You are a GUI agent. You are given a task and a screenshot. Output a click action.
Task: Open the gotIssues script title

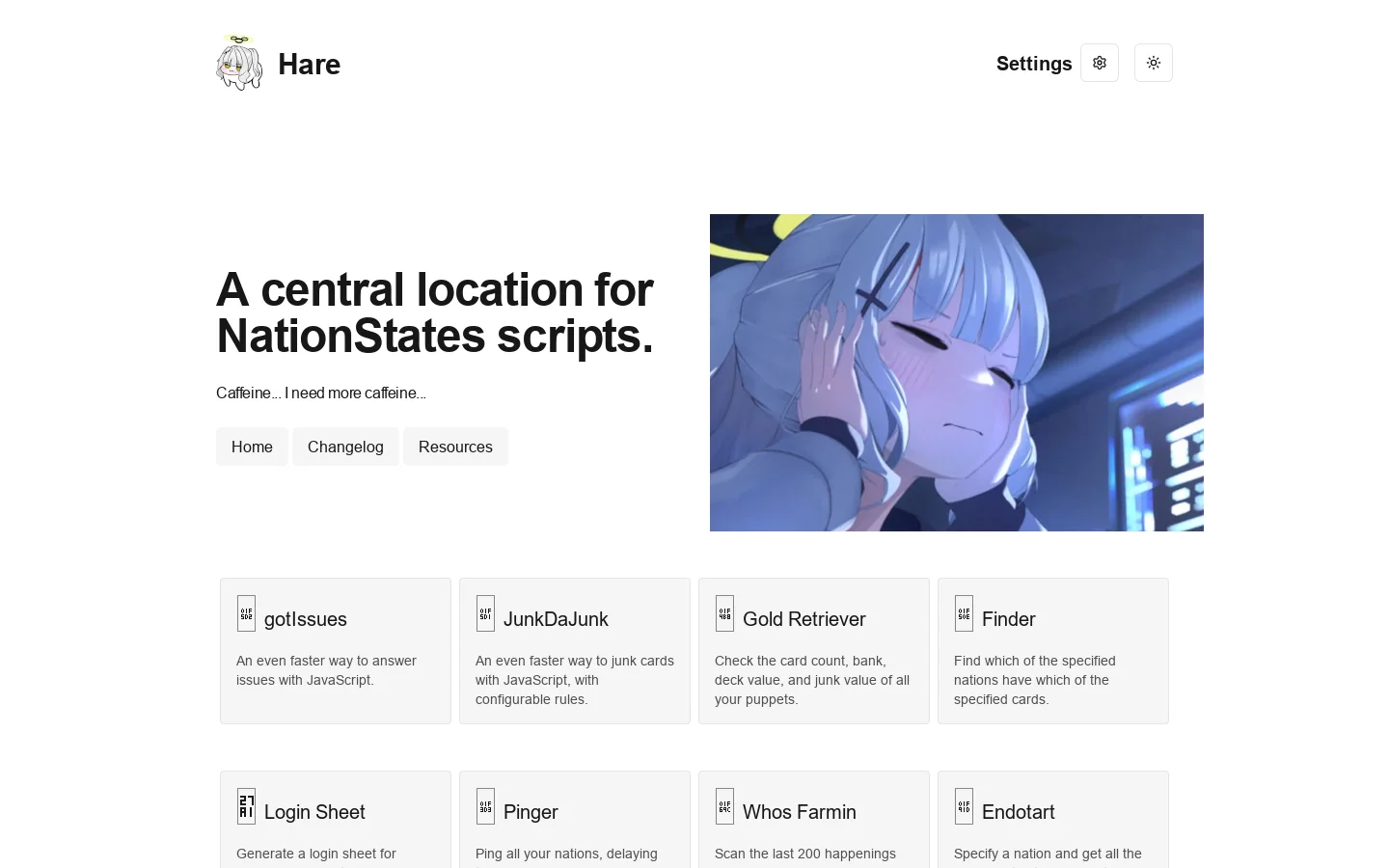(x=306, y=619)
